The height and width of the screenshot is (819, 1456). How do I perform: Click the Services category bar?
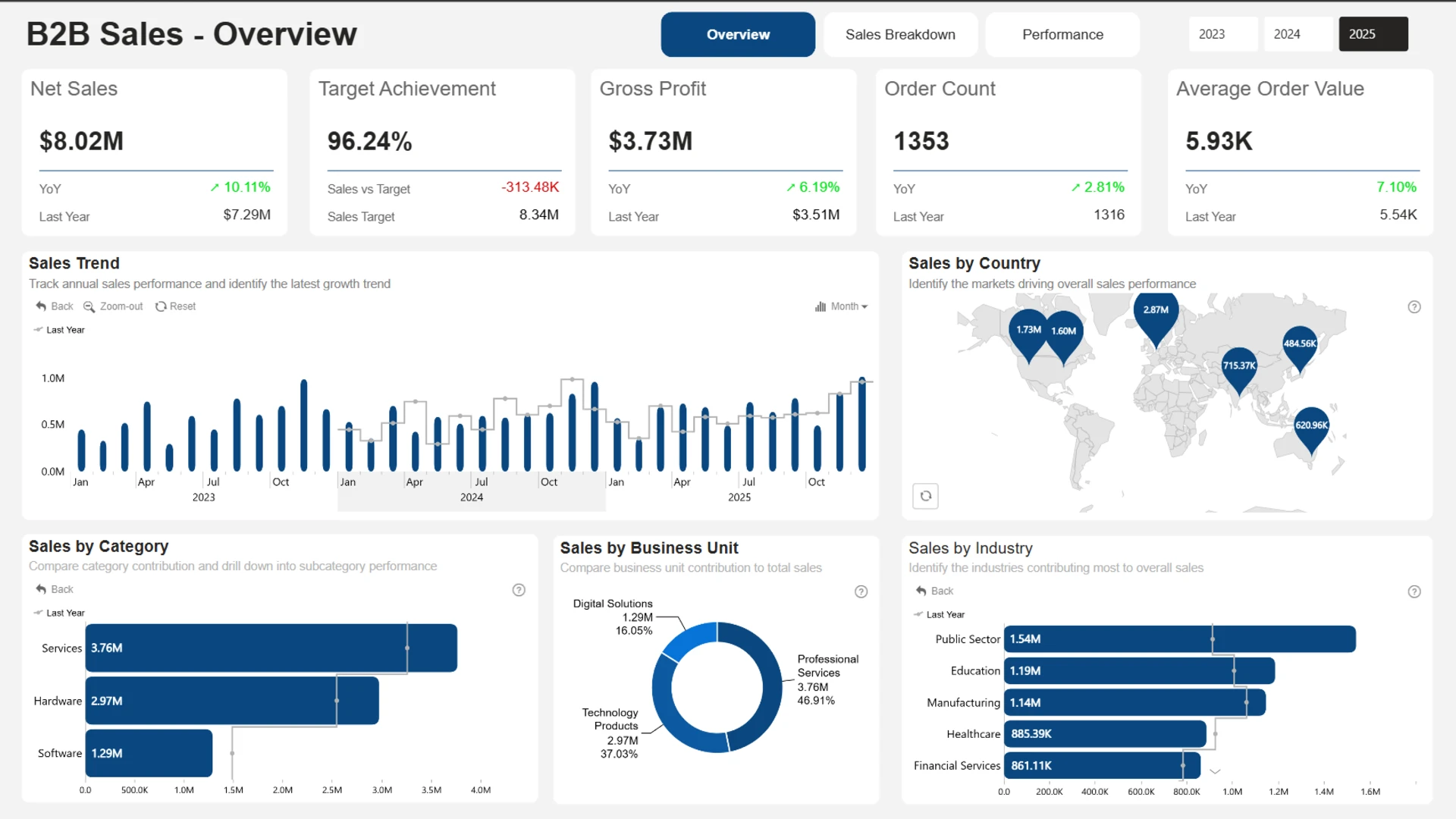click(x=271, y=648)
